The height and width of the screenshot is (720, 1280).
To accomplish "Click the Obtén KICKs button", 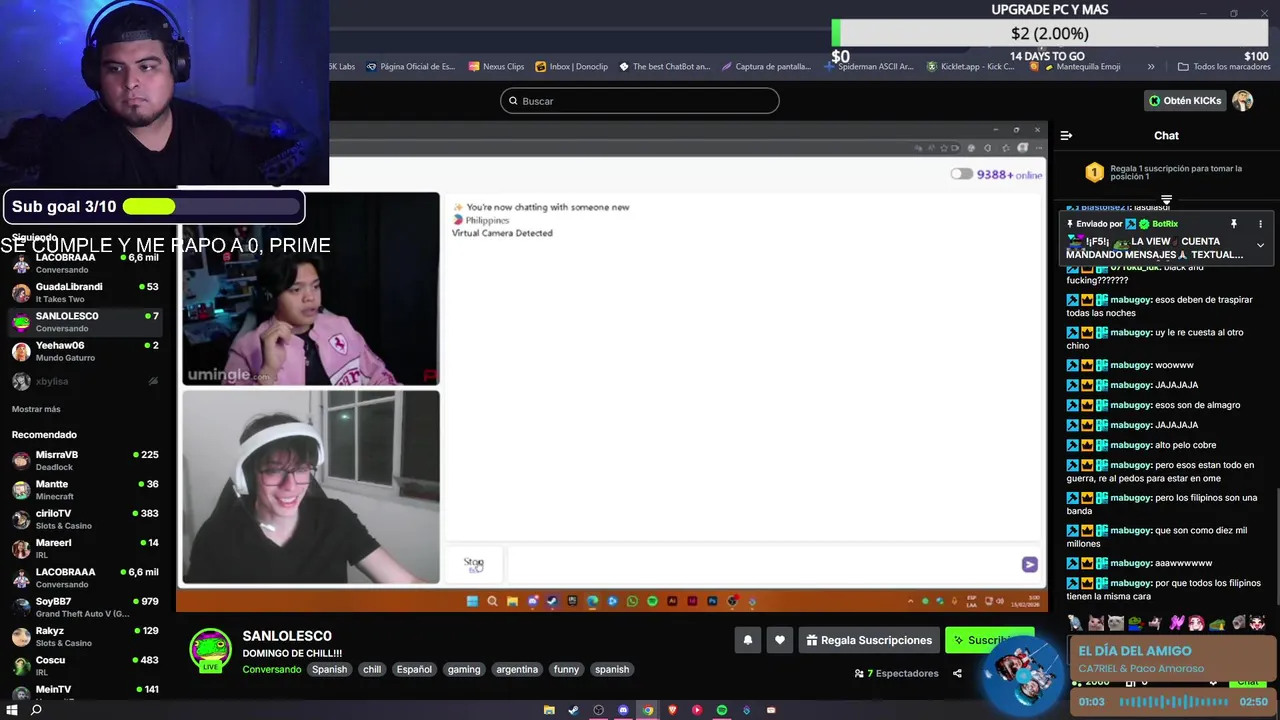I will pos(1185,101).
